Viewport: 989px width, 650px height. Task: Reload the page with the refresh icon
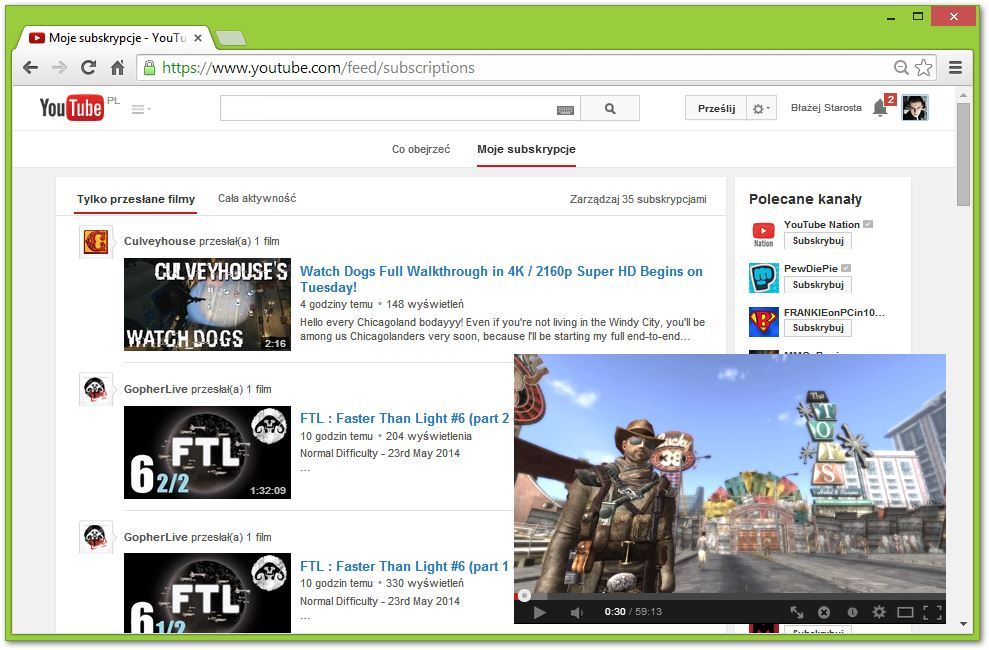pos(88,67)
